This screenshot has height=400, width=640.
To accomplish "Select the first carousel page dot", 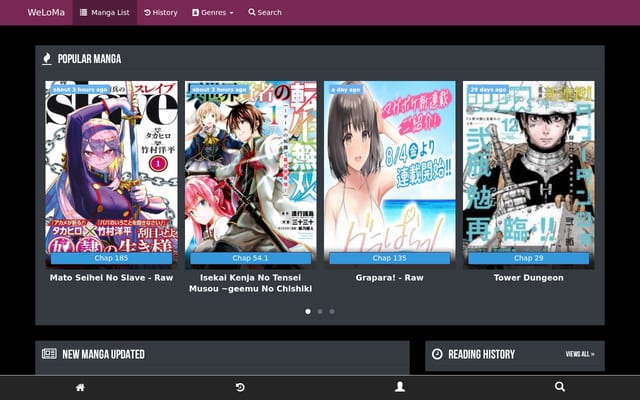I will 308,311.
